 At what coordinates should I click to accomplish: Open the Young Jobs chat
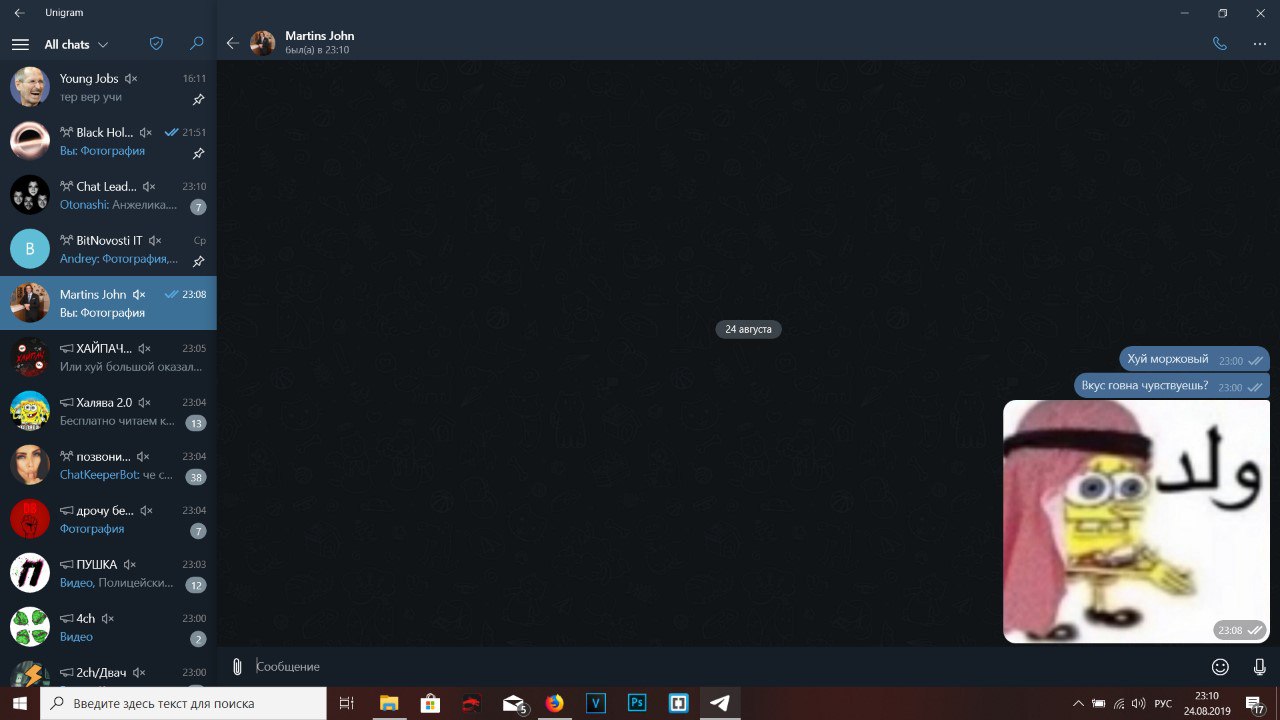pos(108,87)
